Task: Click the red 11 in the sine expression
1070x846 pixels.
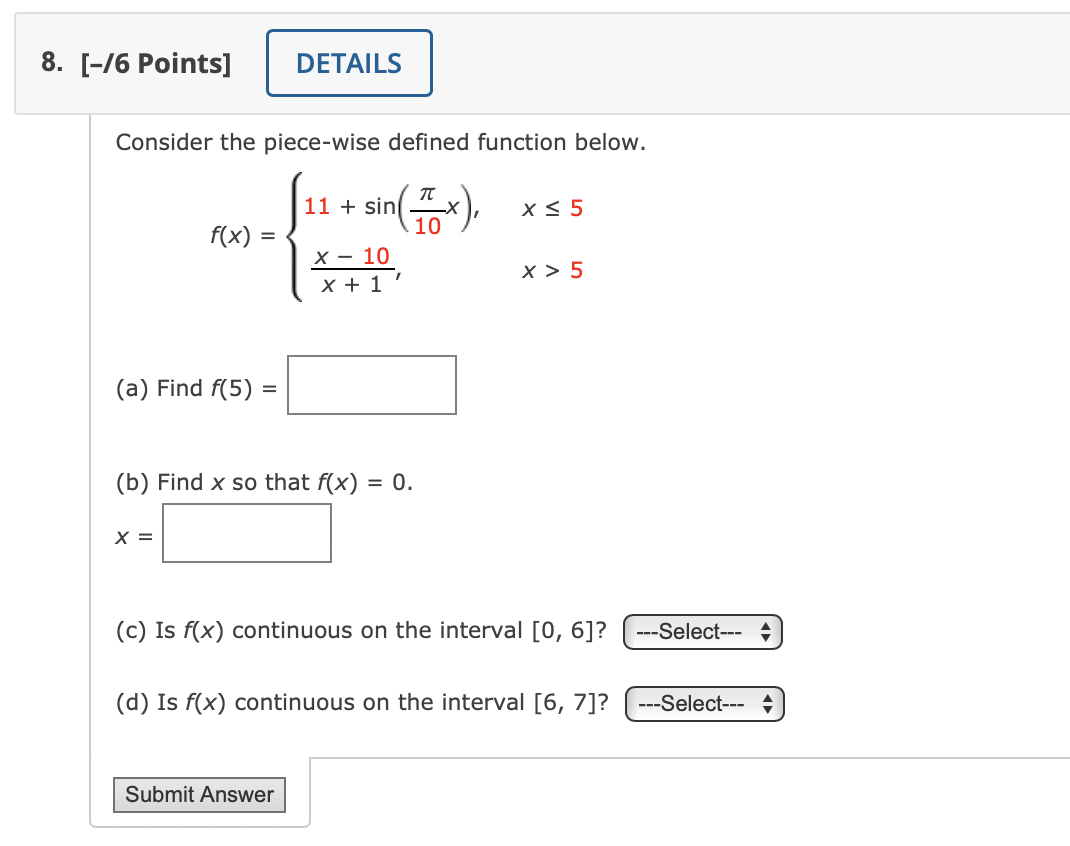Action: point(317,205)
